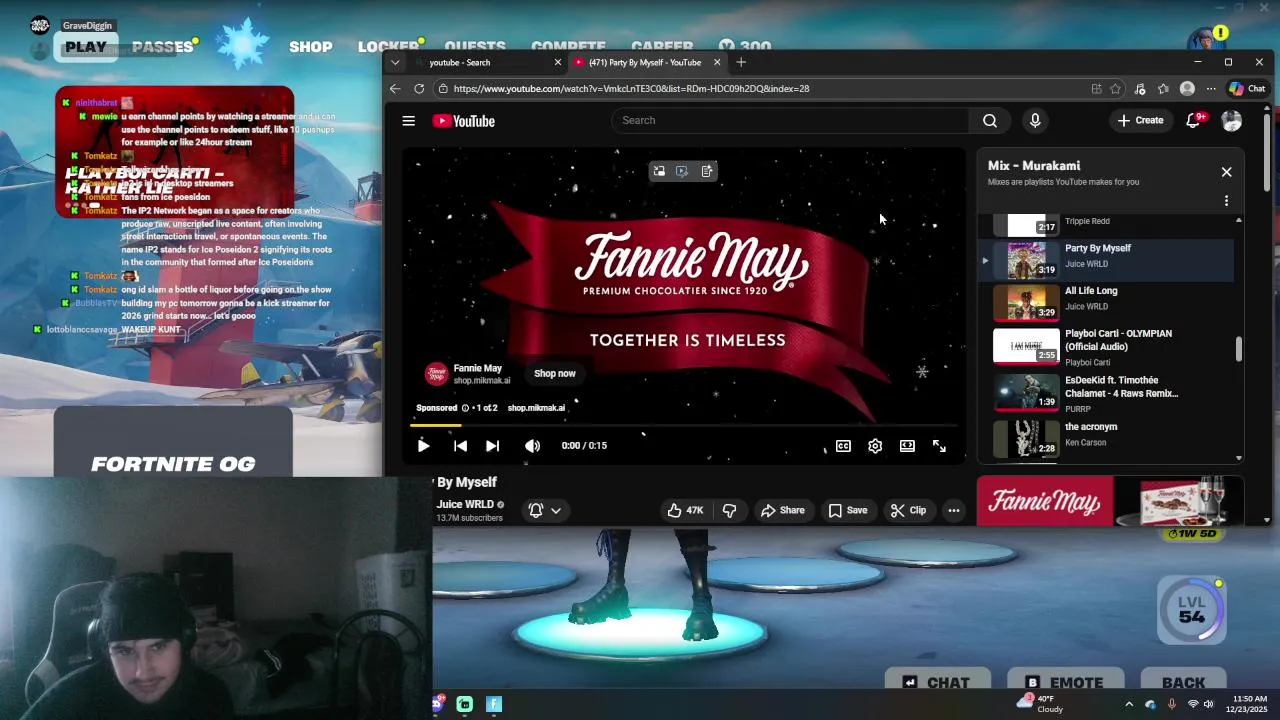Click the YouTube Create button
Viewport: 1280px width, 720px height.
point(1140,121)
